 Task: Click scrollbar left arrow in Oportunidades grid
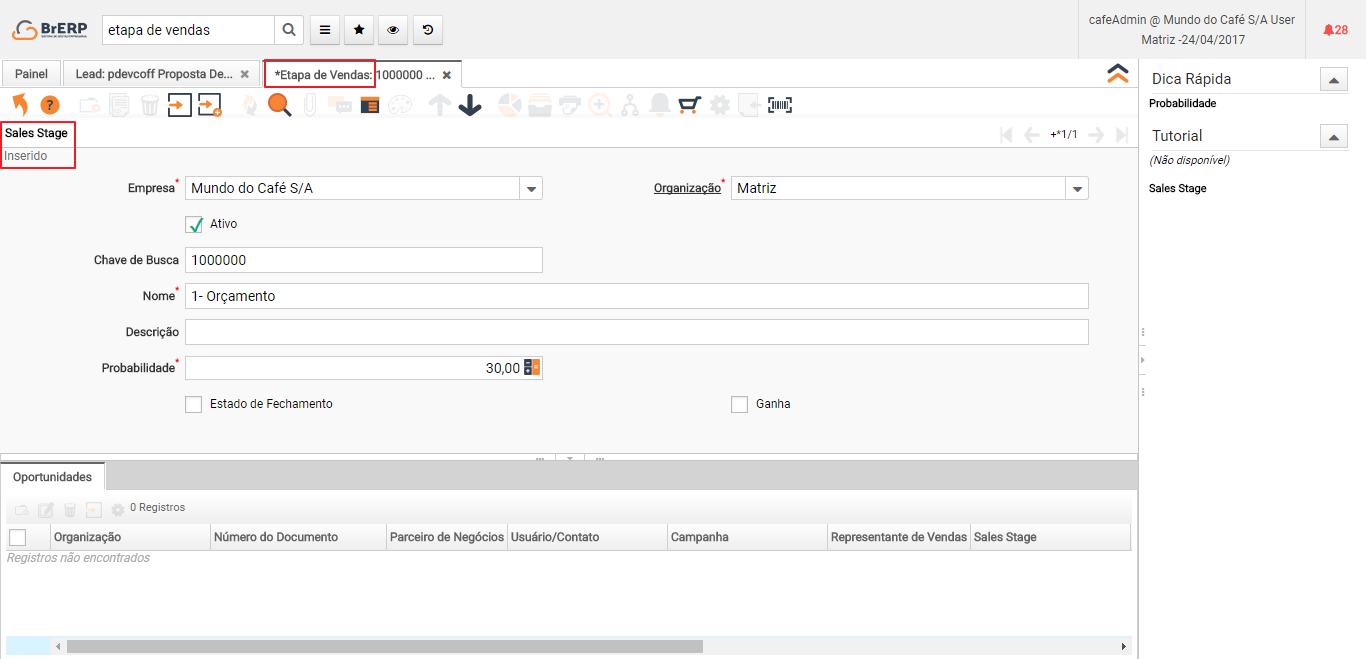[58, 646]
